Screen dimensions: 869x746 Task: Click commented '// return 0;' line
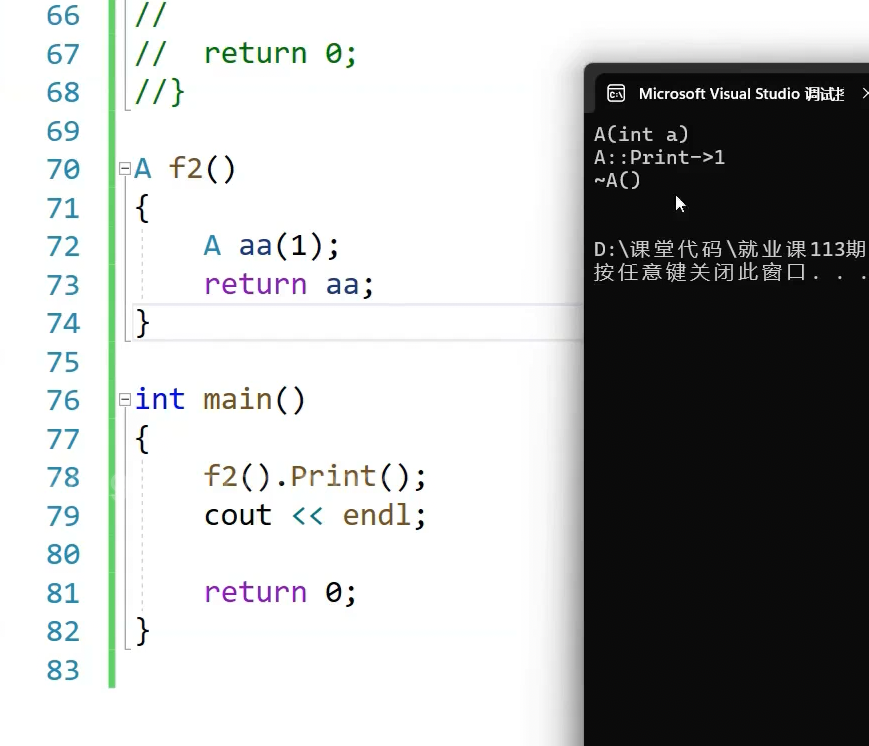pos(246,54)
